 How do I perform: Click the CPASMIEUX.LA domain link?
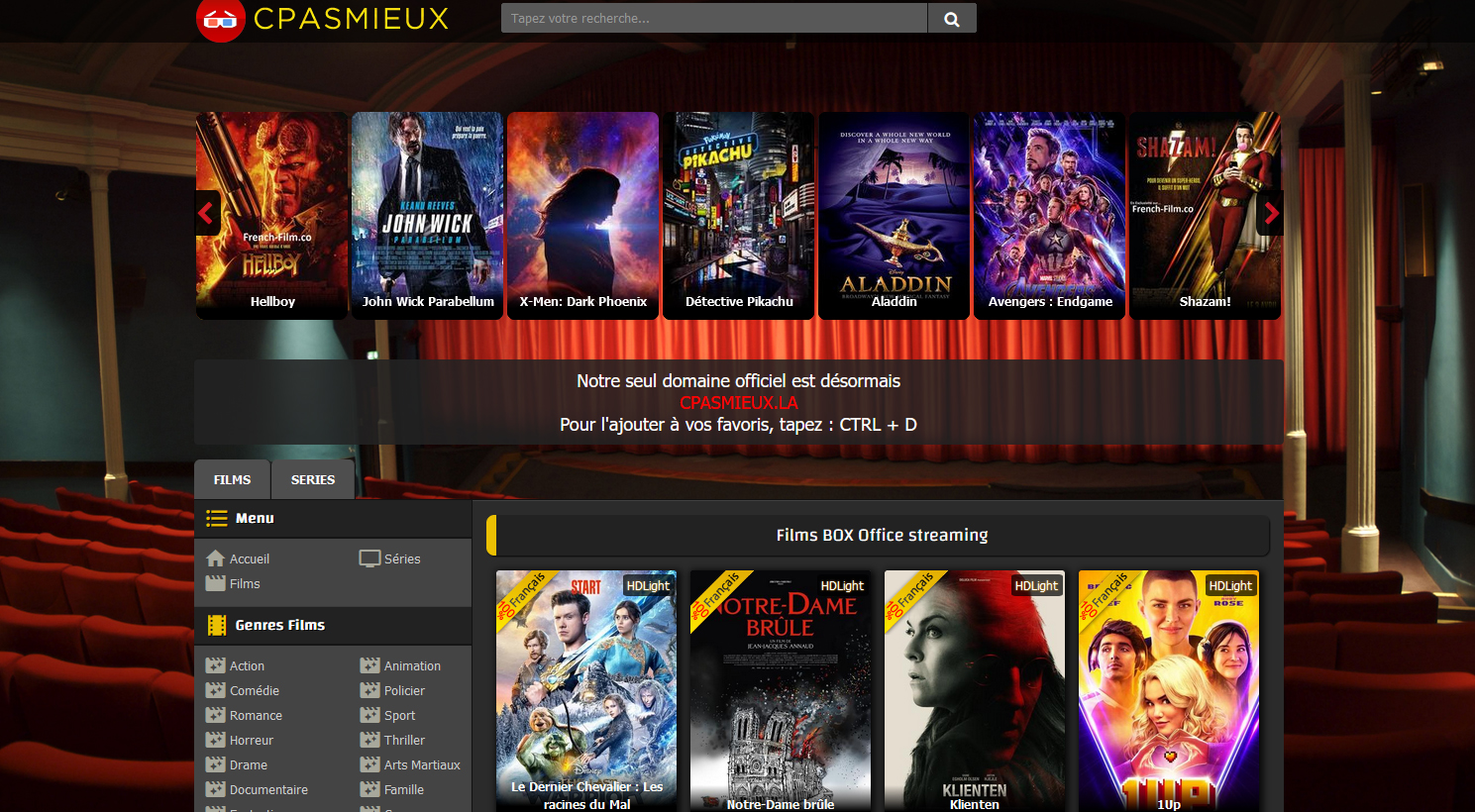739,403
